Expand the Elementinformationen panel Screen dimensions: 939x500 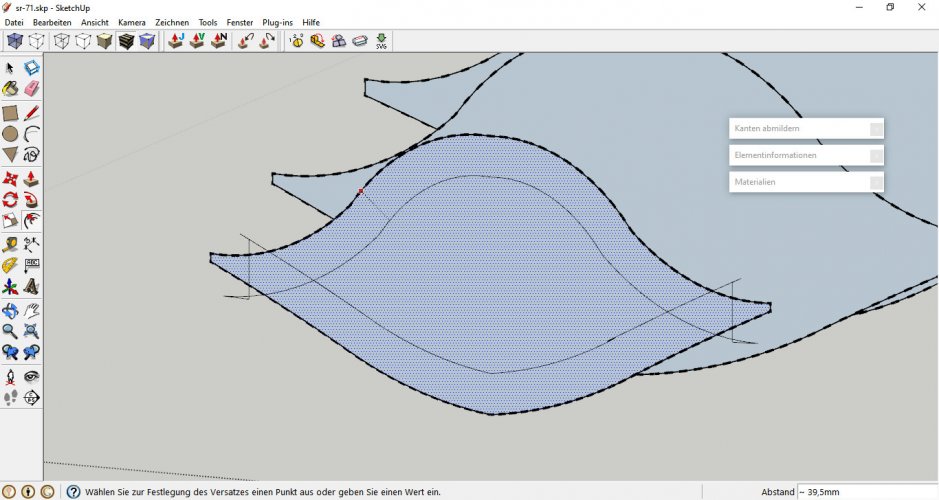[x=806, y=155]
